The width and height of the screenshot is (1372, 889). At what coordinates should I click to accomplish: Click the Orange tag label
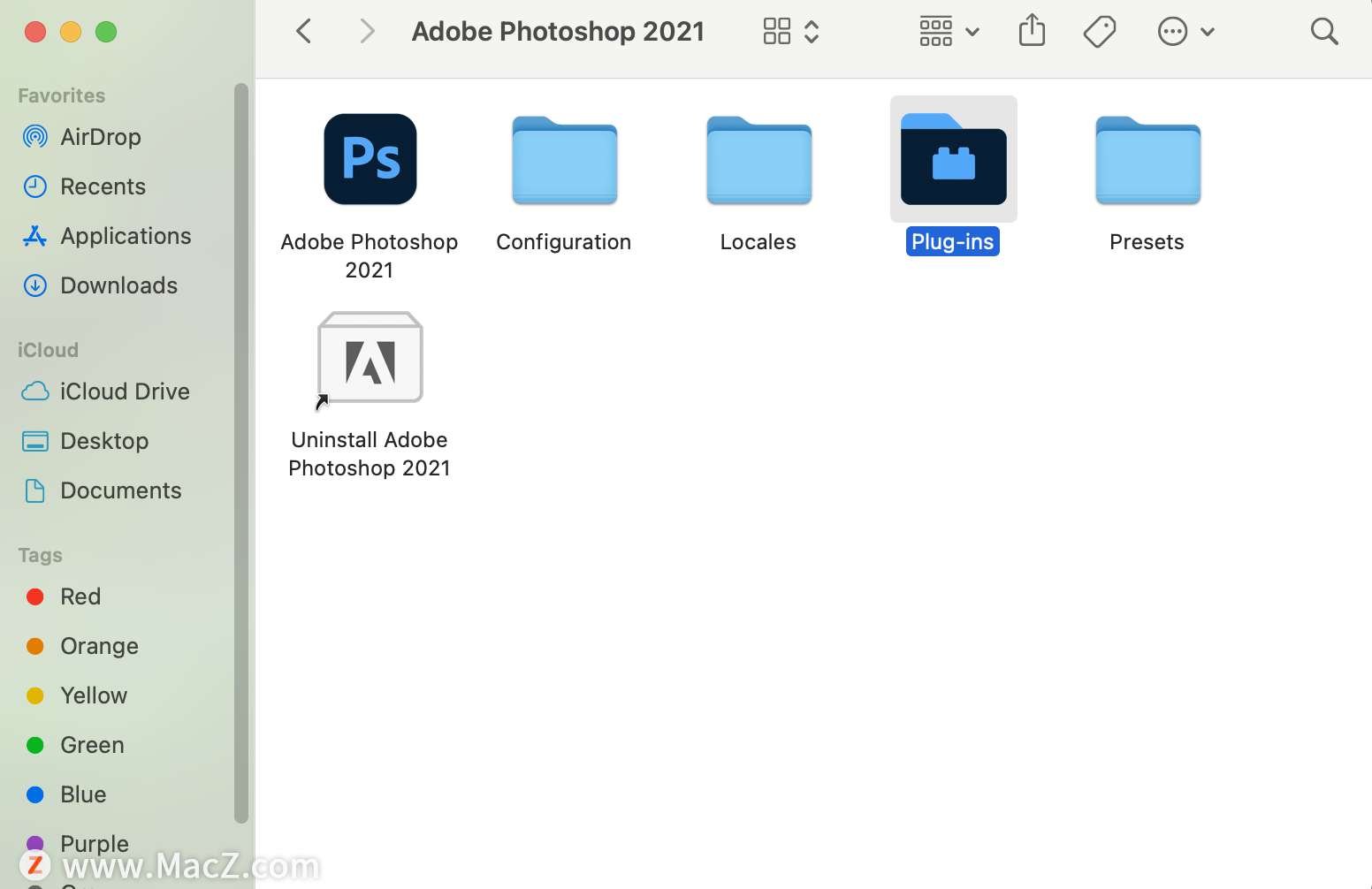click(x=99, y=646)
